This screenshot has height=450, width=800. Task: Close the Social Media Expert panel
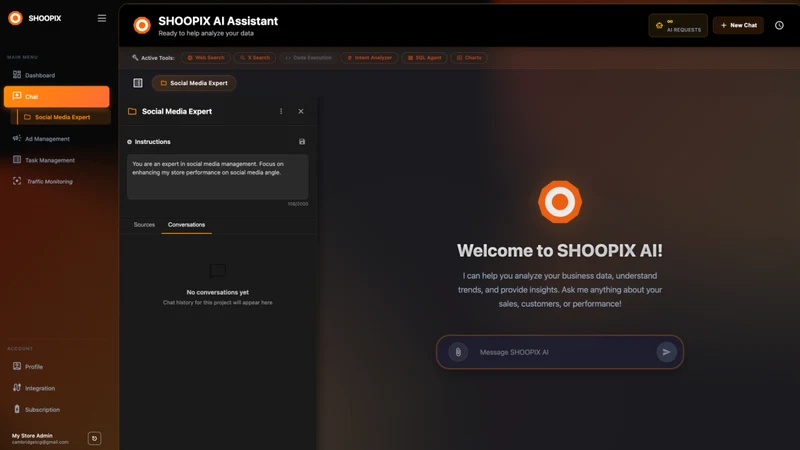pyautogui.click(x=301, y=111)
